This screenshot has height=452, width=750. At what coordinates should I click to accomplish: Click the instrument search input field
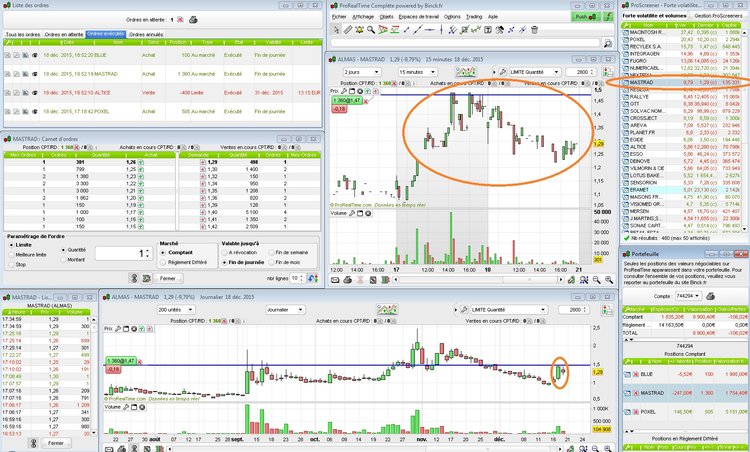(x=465, y=43)
